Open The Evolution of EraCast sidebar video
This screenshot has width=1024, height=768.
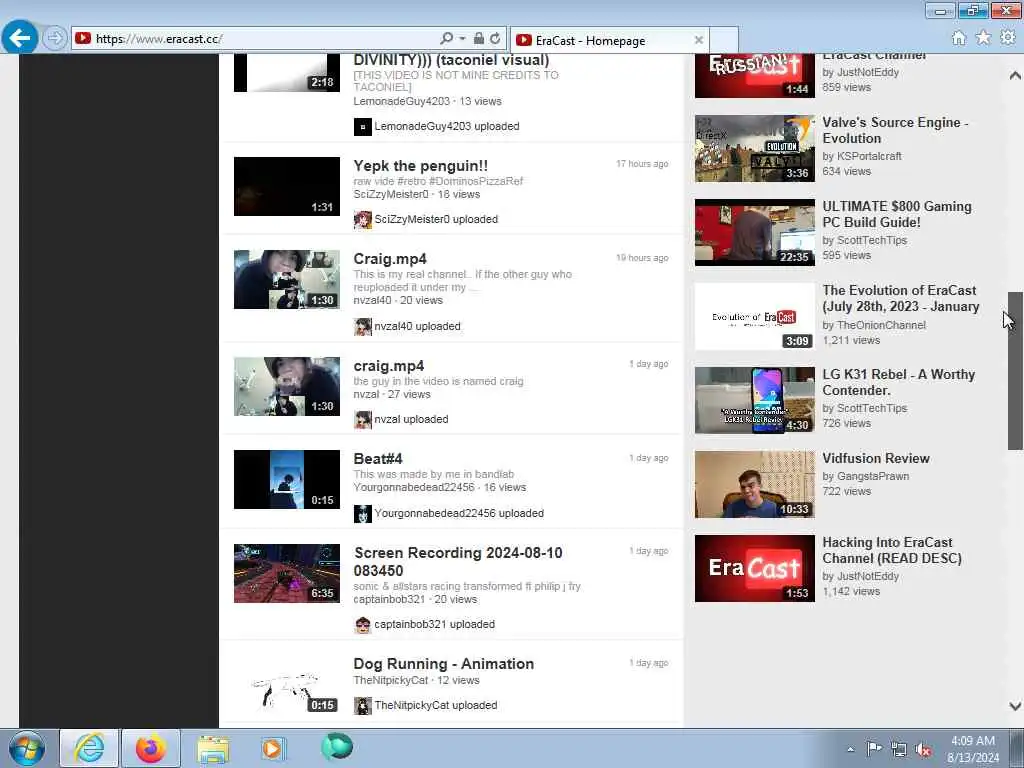[901, 298]
